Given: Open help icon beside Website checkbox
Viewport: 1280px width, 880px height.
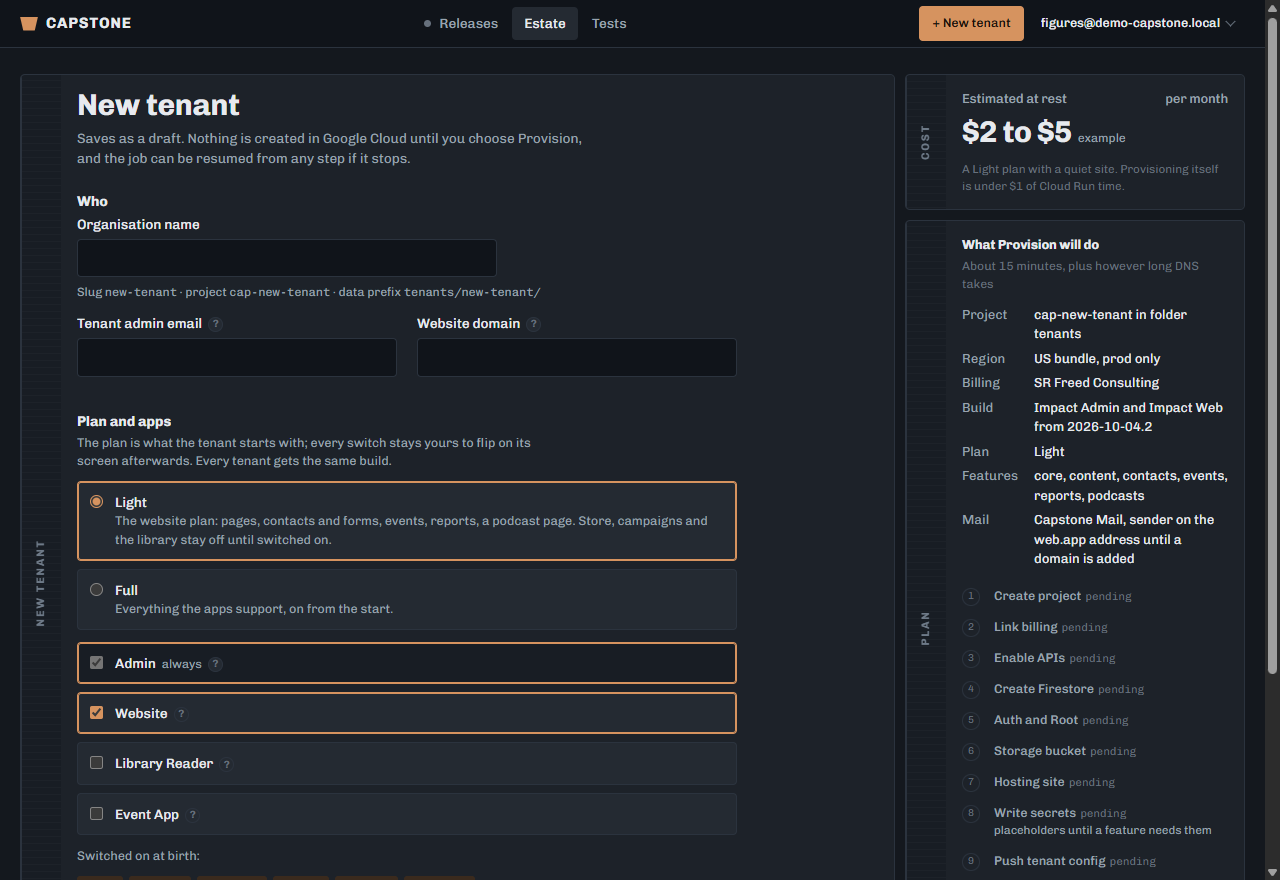Looking at the screenshot, I should coord(181,714).
